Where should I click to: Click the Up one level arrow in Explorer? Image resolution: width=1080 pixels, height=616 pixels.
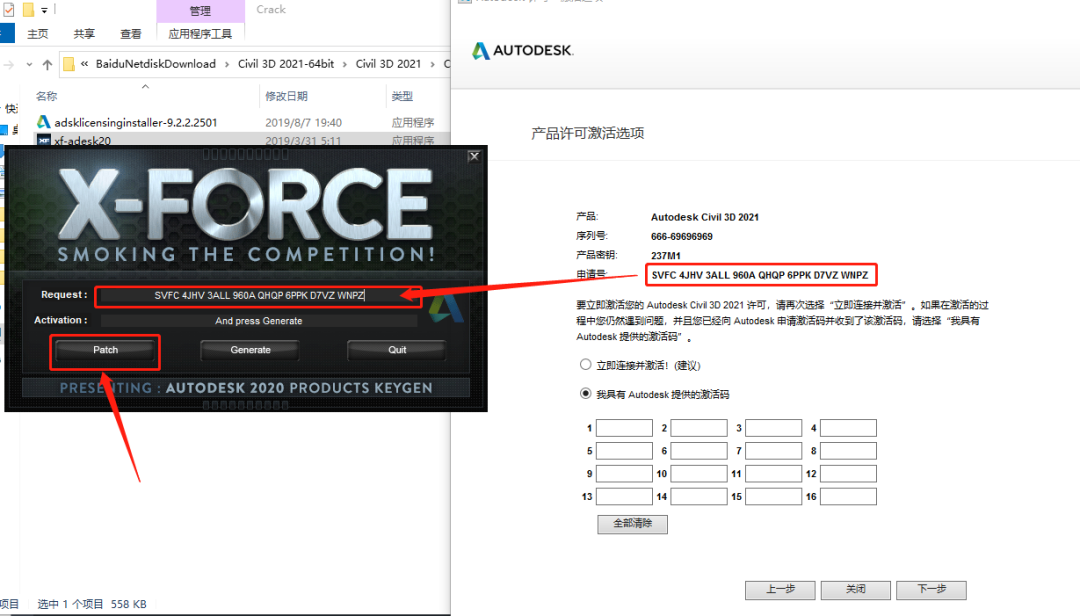click(x=47, y=65)
